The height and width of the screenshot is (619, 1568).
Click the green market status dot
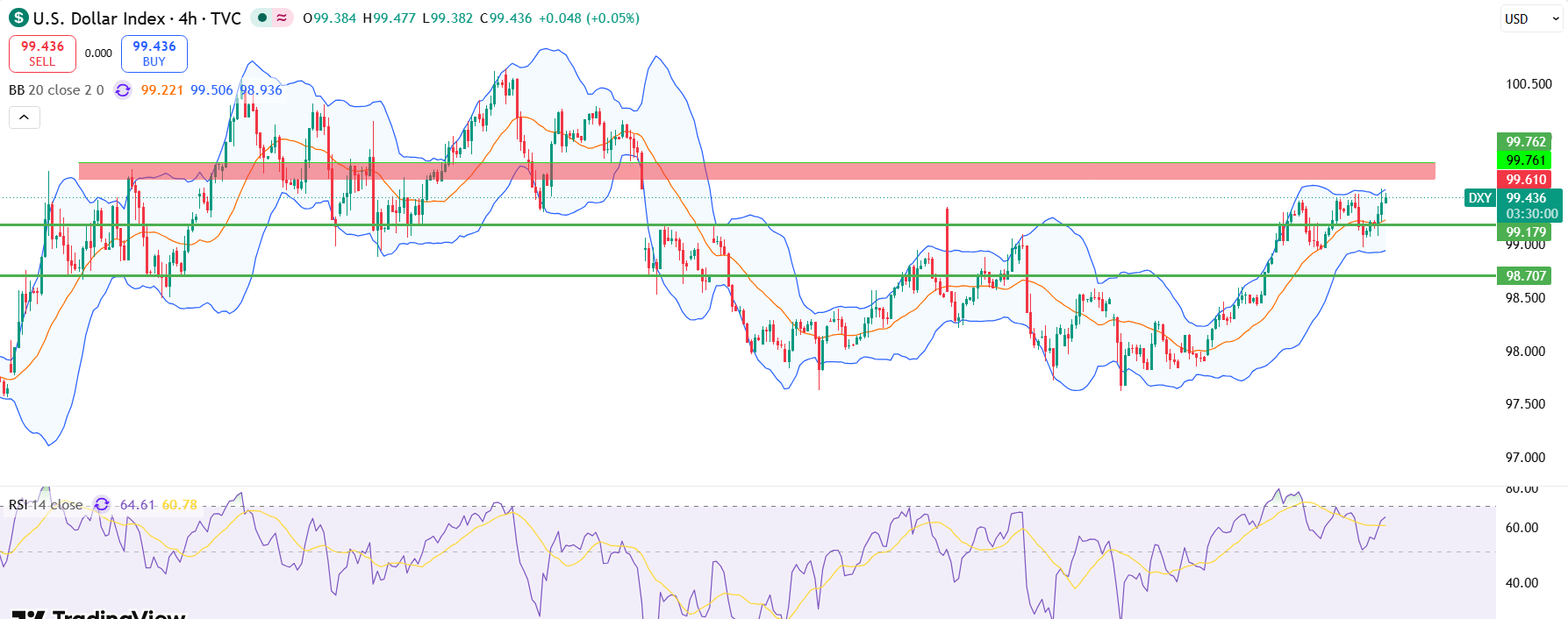coord(261,18)
